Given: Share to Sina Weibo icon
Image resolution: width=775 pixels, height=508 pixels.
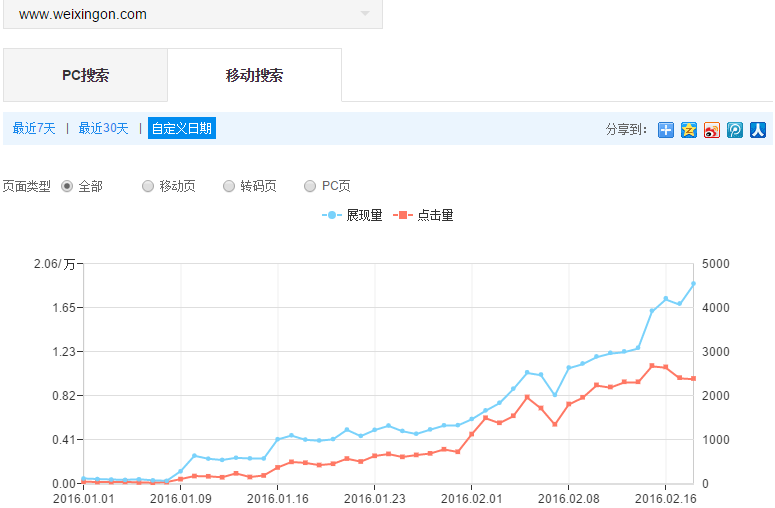Looking at the screenshot, I should (712, 129).
